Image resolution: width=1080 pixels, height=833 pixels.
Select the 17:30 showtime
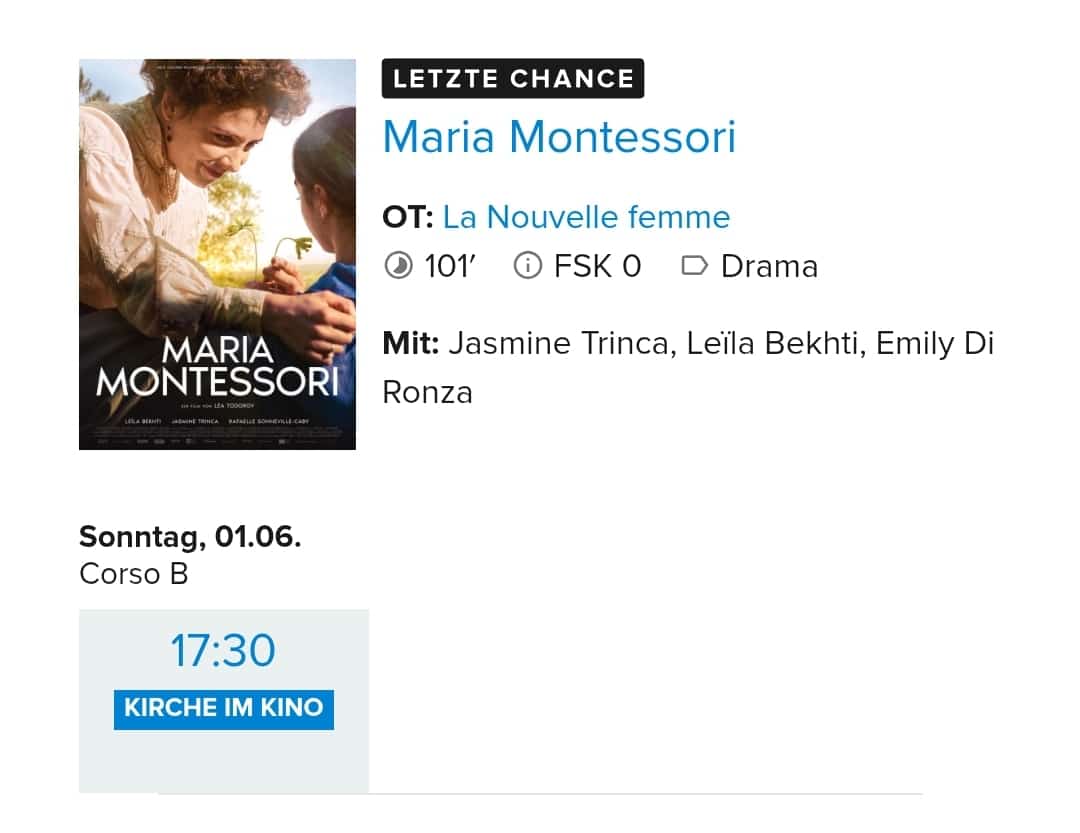click(223, 650)
